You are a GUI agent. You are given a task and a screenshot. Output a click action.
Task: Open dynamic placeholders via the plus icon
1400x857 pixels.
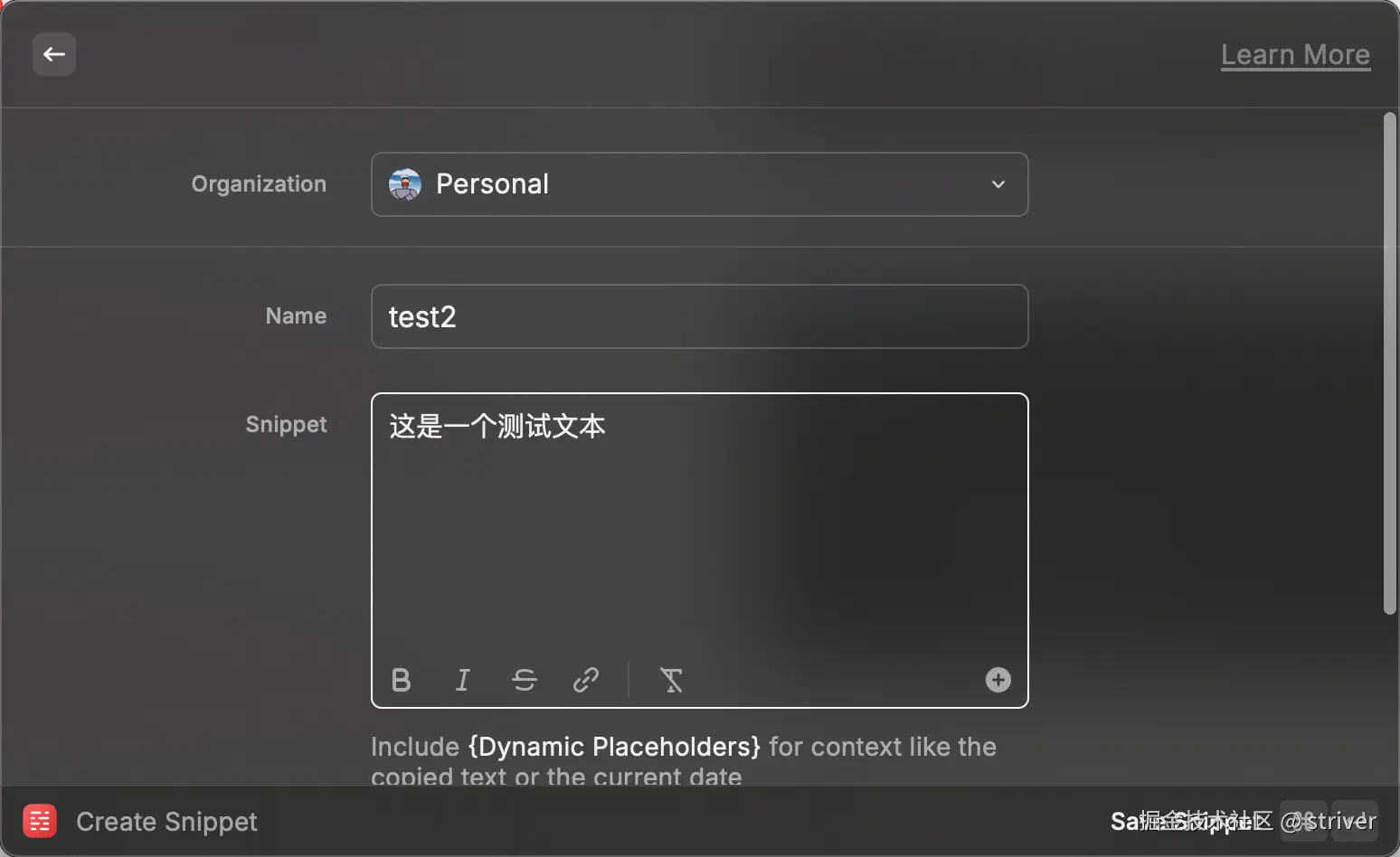pyautogui.click(x=997, y=679)
